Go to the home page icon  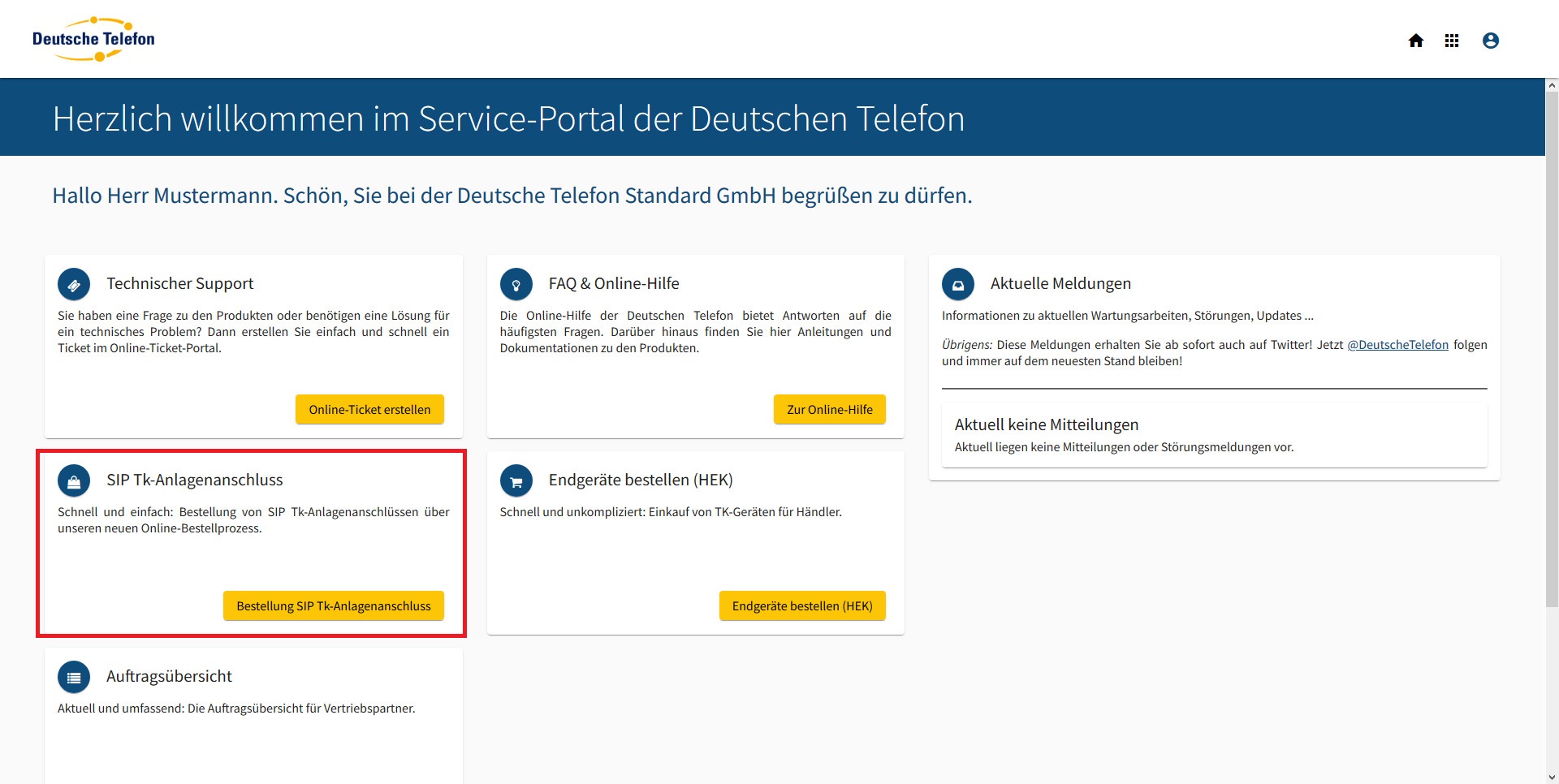1416,41
